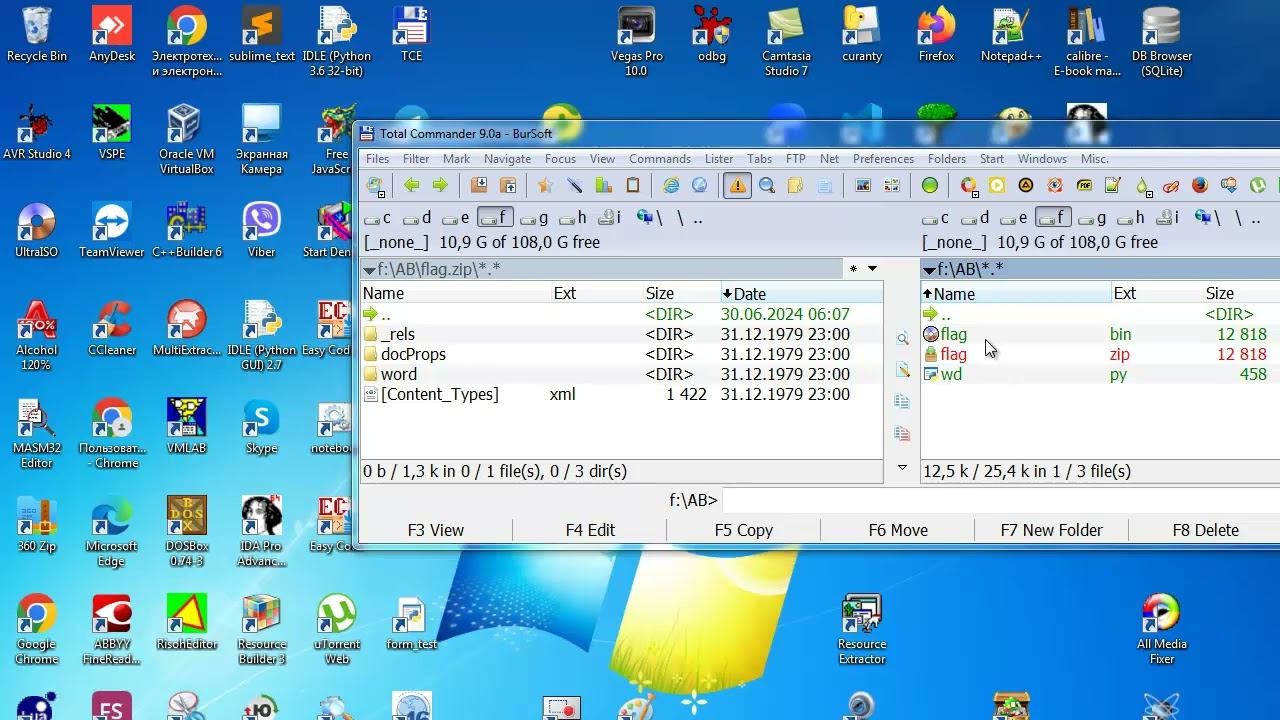Click the yellow play button toolbar icon
The height and width of the screenshot is (720, 1280).
(x=997, y=185)
